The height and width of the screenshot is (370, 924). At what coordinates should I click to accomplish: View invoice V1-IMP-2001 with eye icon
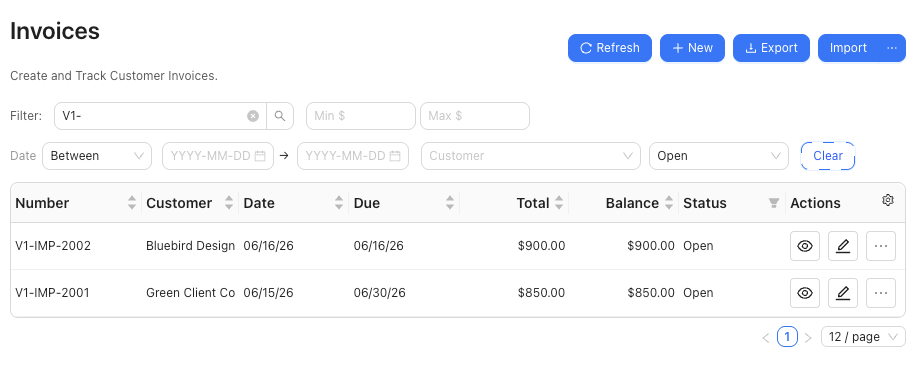tap(805, 293)
